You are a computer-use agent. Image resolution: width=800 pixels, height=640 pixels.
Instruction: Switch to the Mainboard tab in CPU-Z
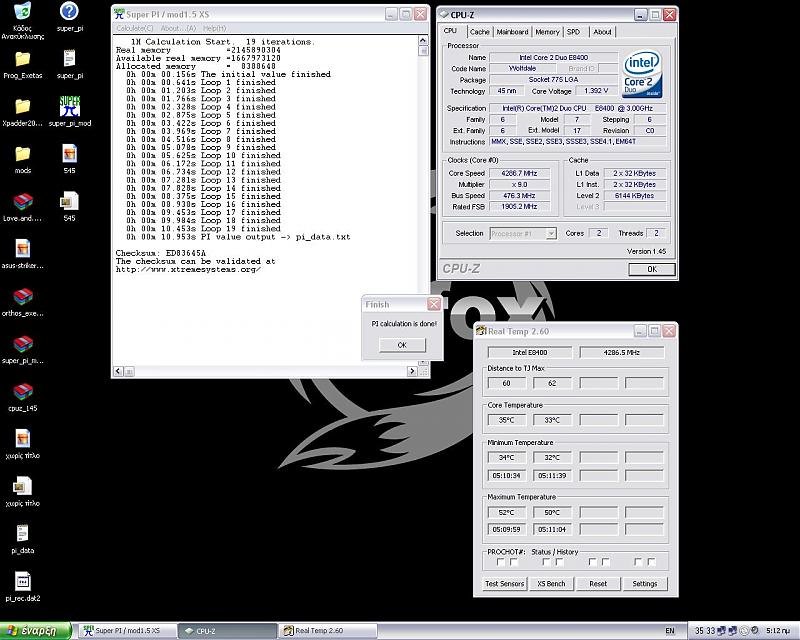512,32
